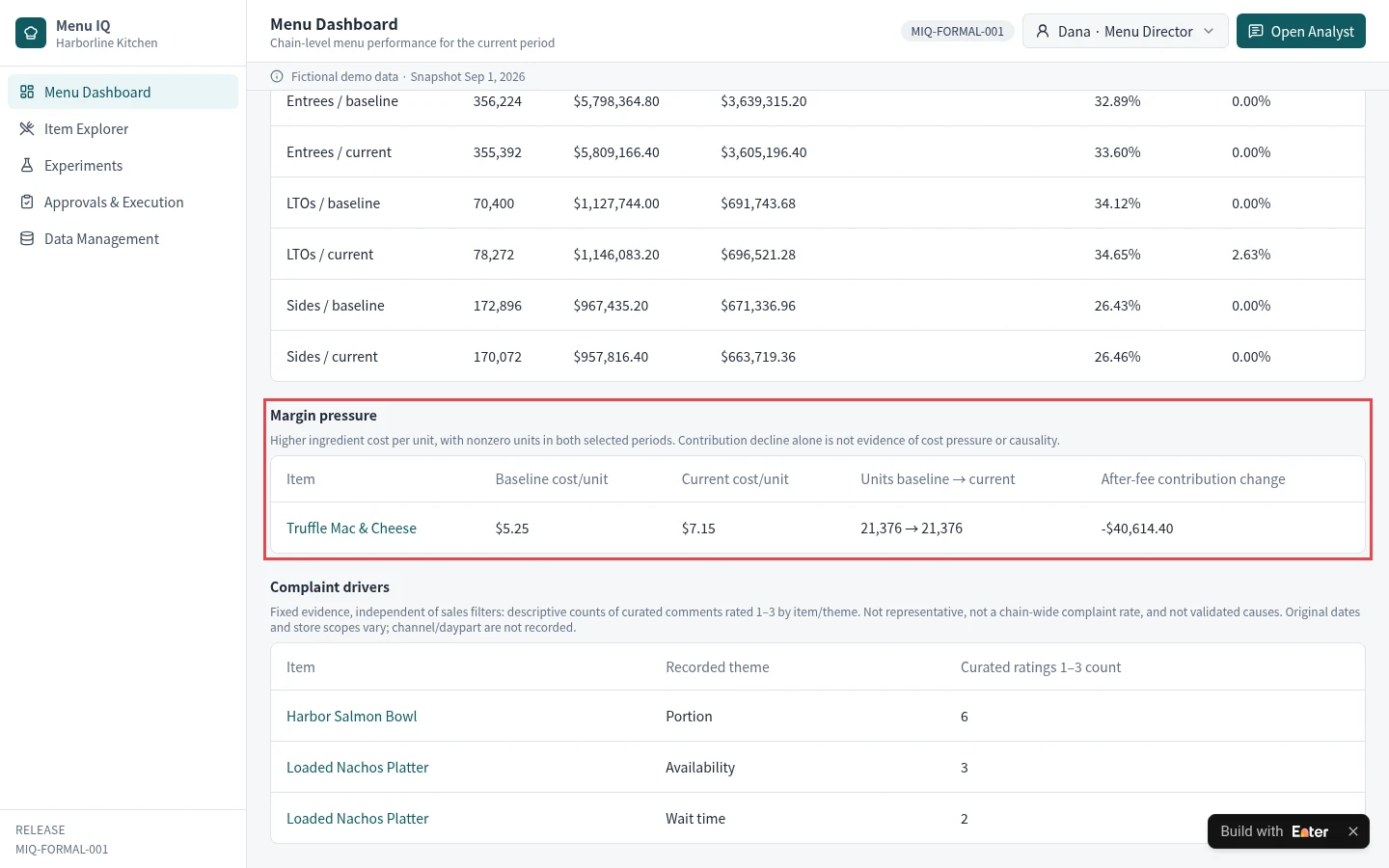The image size is (1389, 868).
Task: Click the Menu Dashboard grid icon
Action: (x=27, y=93)
